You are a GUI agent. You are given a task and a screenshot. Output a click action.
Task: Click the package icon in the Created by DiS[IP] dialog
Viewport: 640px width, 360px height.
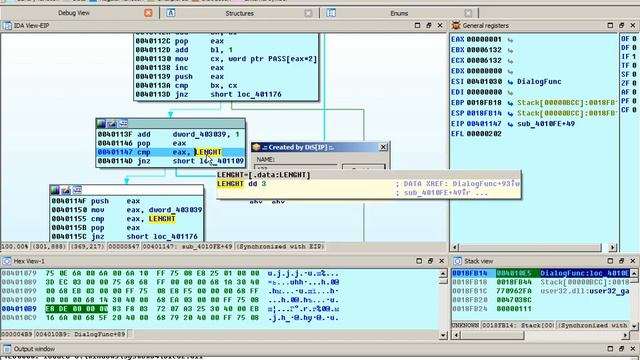[256, 147]
